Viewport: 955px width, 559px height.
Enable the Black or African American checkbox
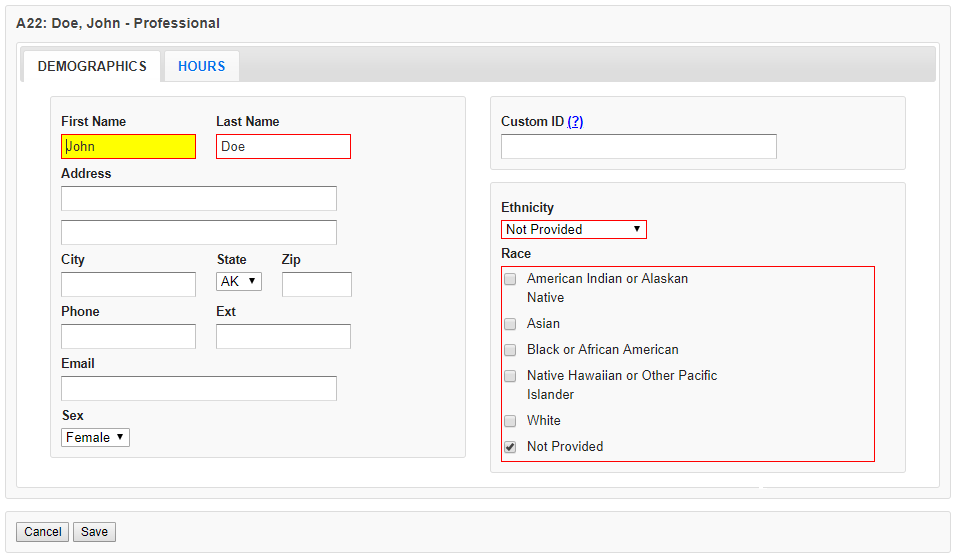click(510, 350)
